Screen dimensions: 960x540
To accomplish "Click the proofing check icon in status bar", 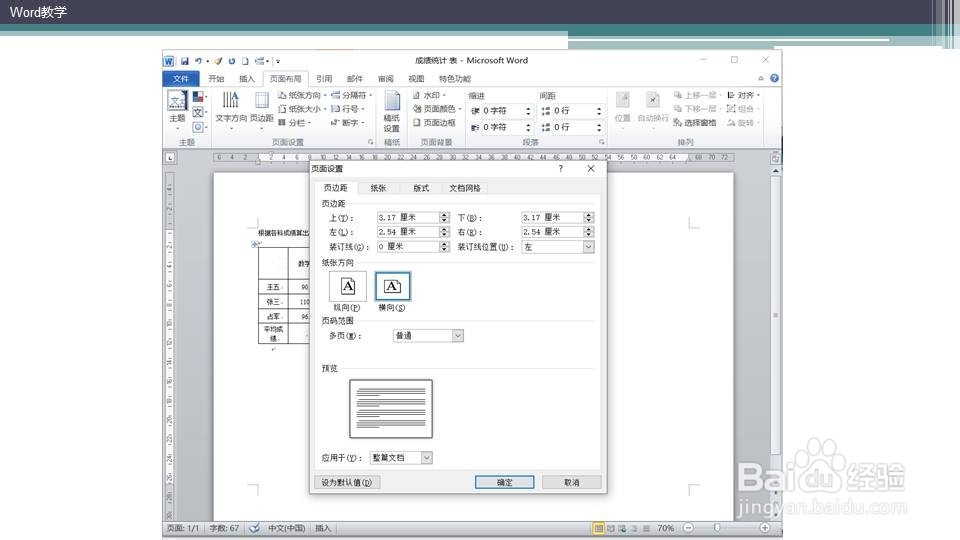I will click(x=254, y=528).
